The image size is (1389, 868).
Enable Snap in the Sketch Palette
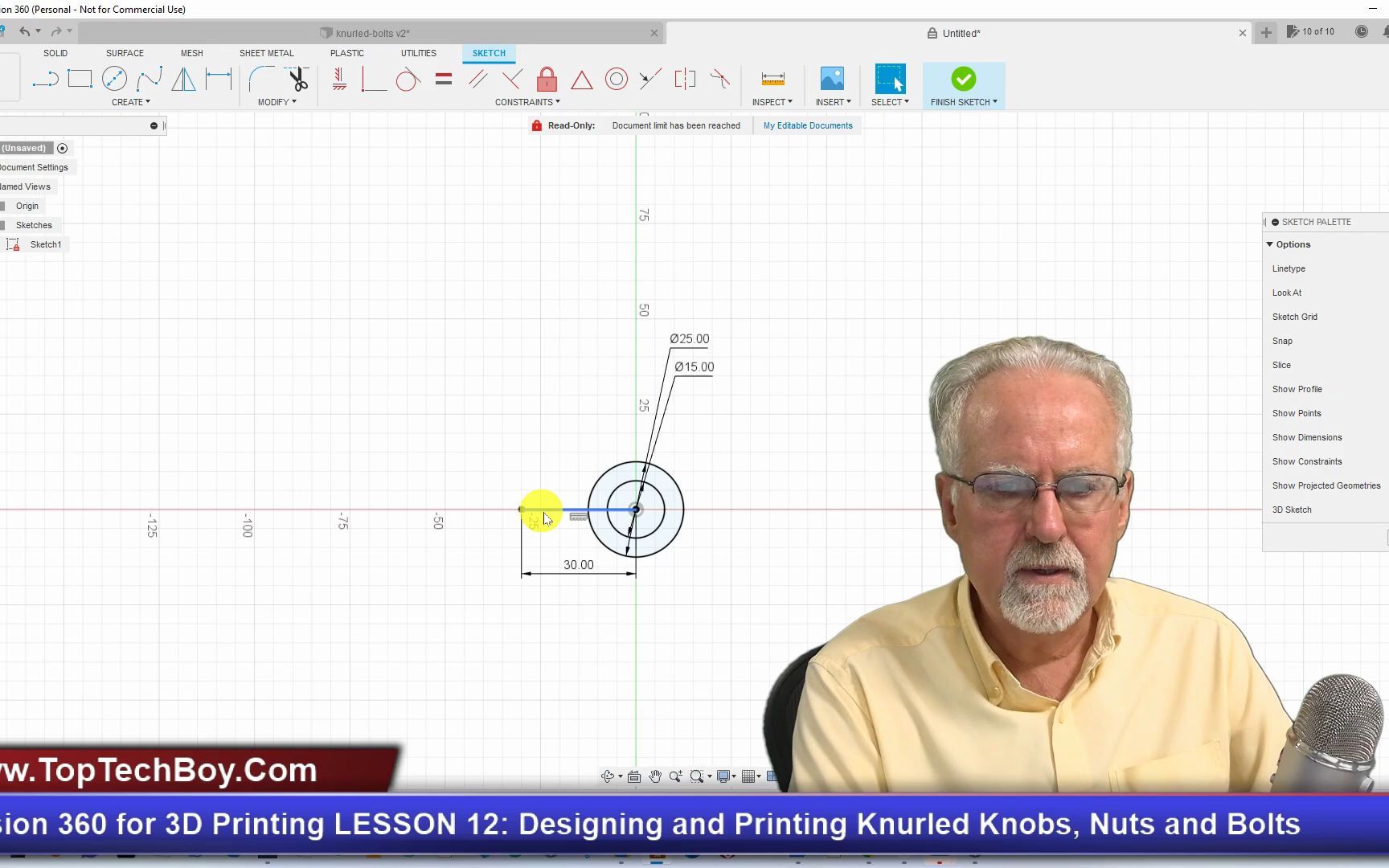coord(1281,341)
